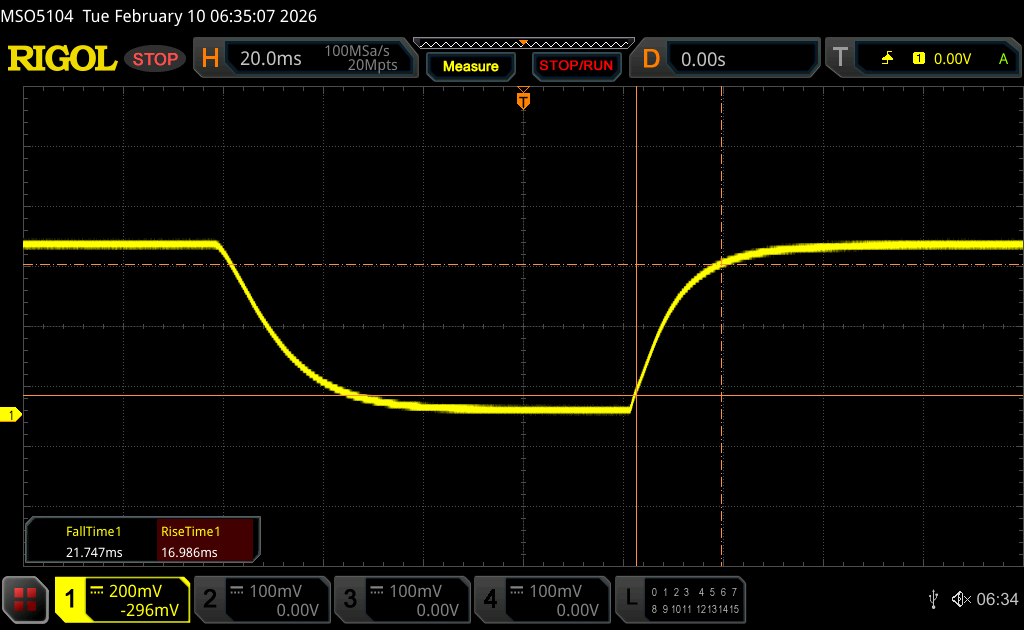Open the 20.0ms timebase scale setting
1024x630 pixels.
click(x=271, y=59)
